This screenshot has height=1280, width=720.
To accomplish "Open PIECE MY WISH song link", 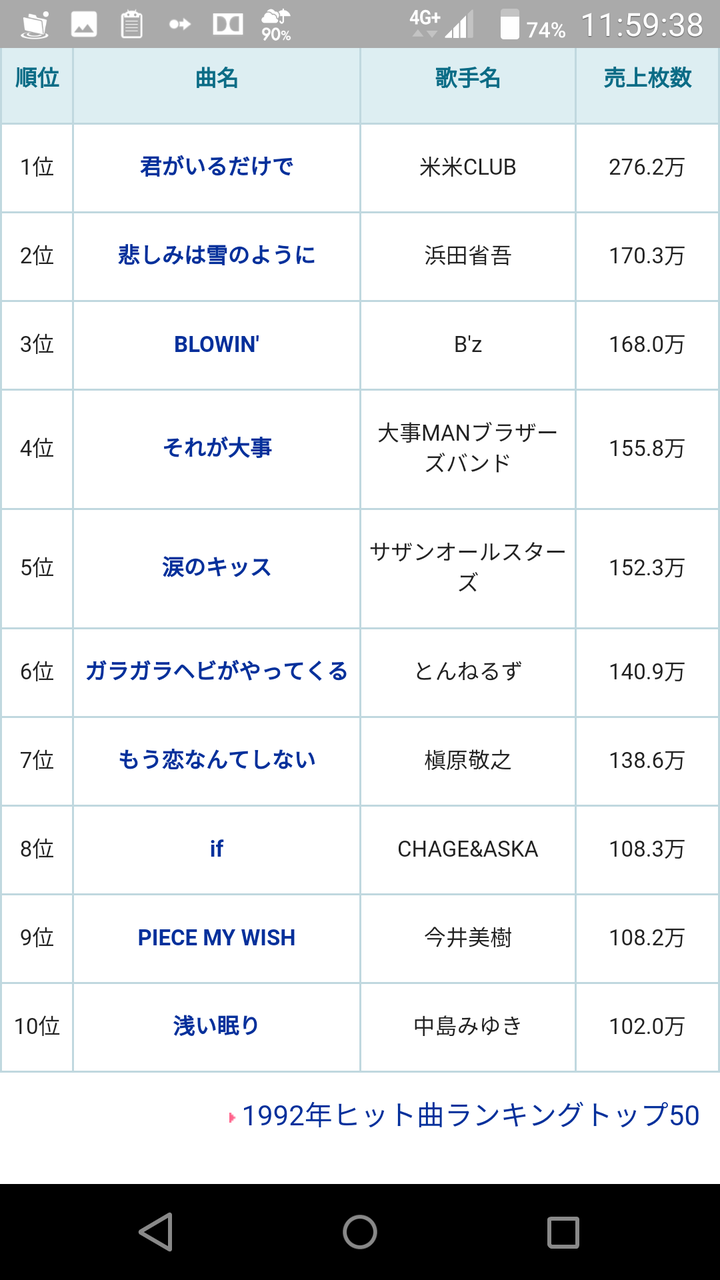I will (217, 938).
